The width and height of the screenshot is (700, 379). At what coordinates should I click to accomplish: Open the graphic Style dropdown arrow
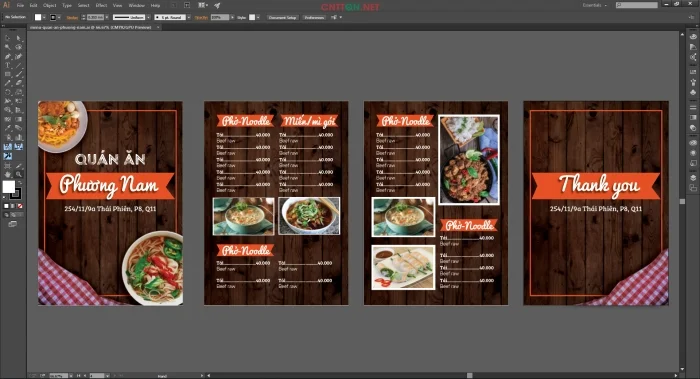[x=258, y=17]
